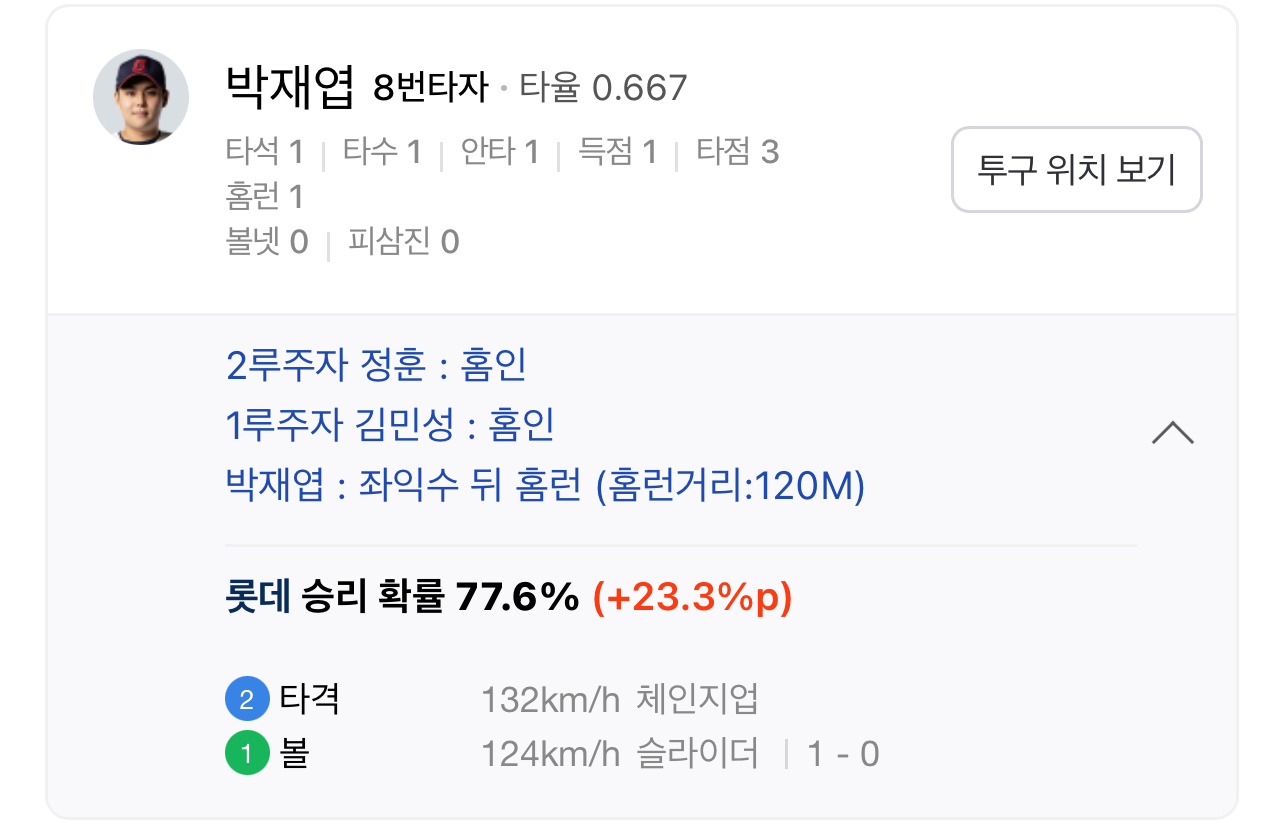Viewport: 1284px width, 823px height.
Task: Click the 투구 위치 보기 button
Action: (1076, 169)
